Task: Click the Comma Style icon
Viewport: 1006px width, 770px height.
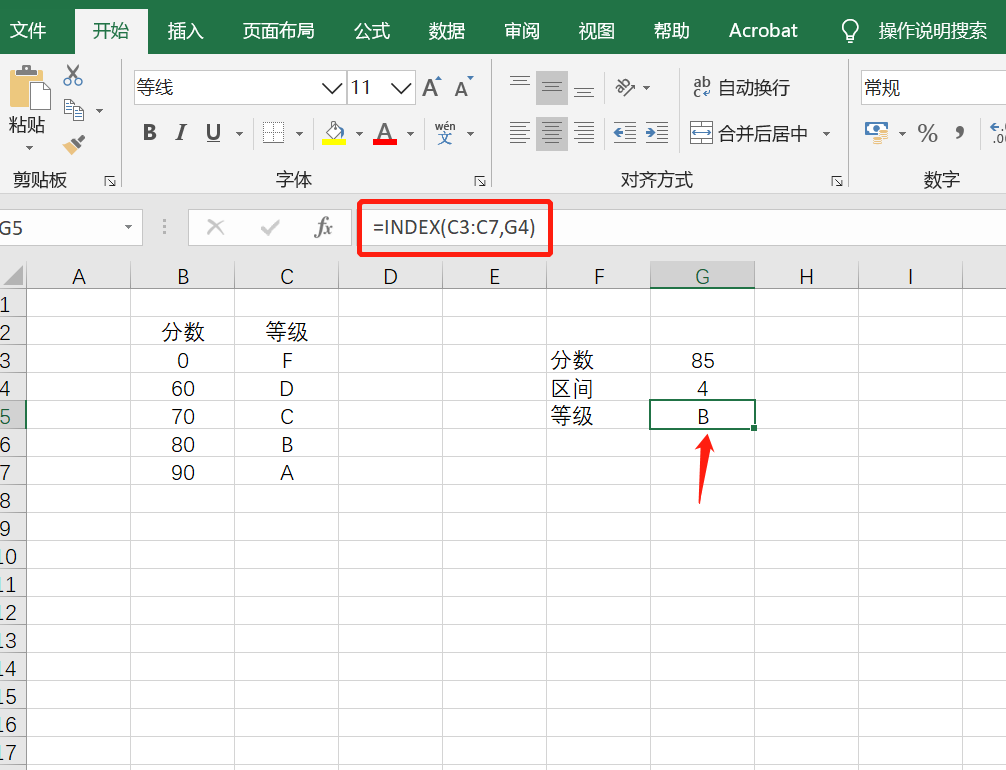Action: coord(958,132)
